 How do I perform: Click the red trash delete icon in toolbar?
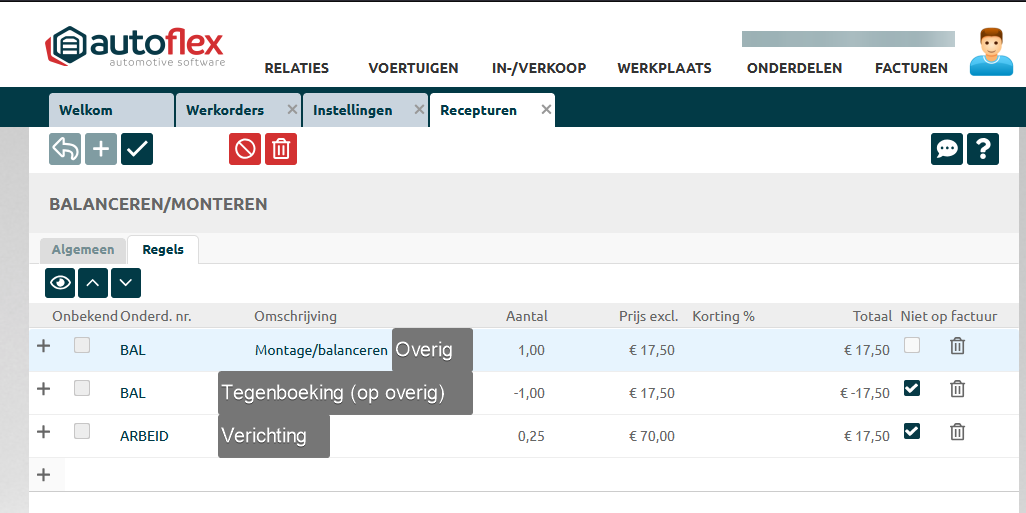281,149
